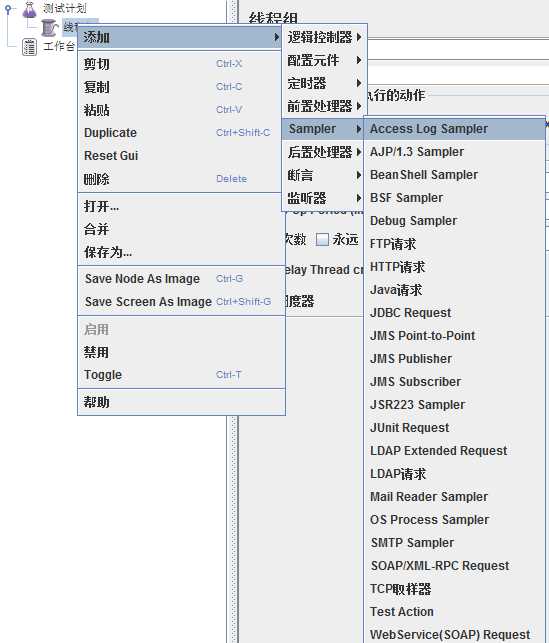Choose 粘贴 from context menu

pos(181,110)
